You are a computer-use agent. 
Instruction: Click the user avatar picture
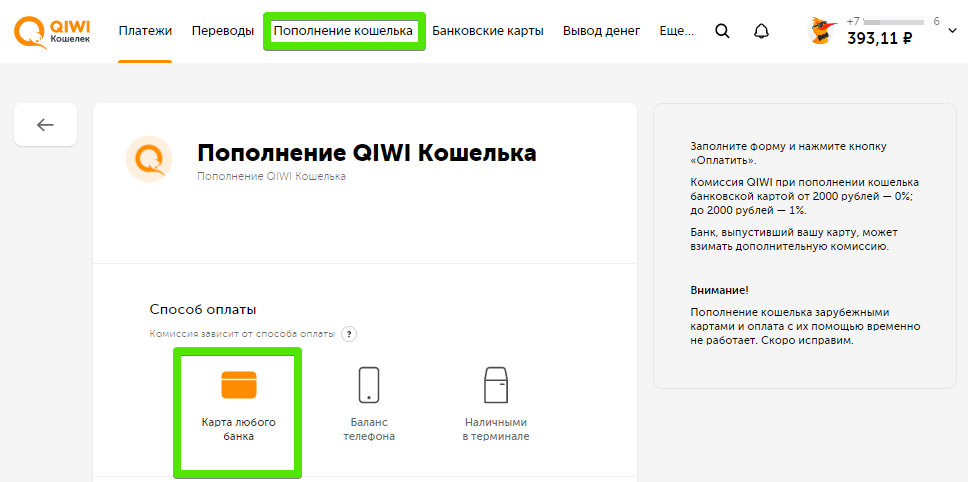point(822,31)
